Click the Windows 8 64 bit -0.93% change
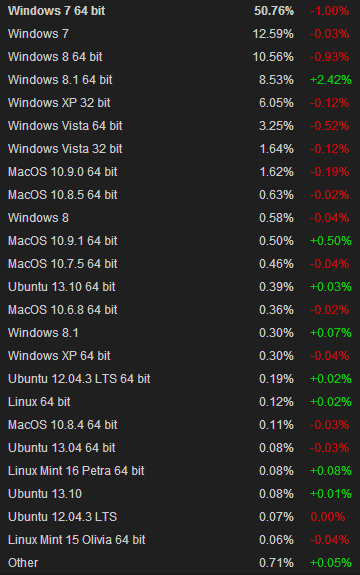 point(329,57)
